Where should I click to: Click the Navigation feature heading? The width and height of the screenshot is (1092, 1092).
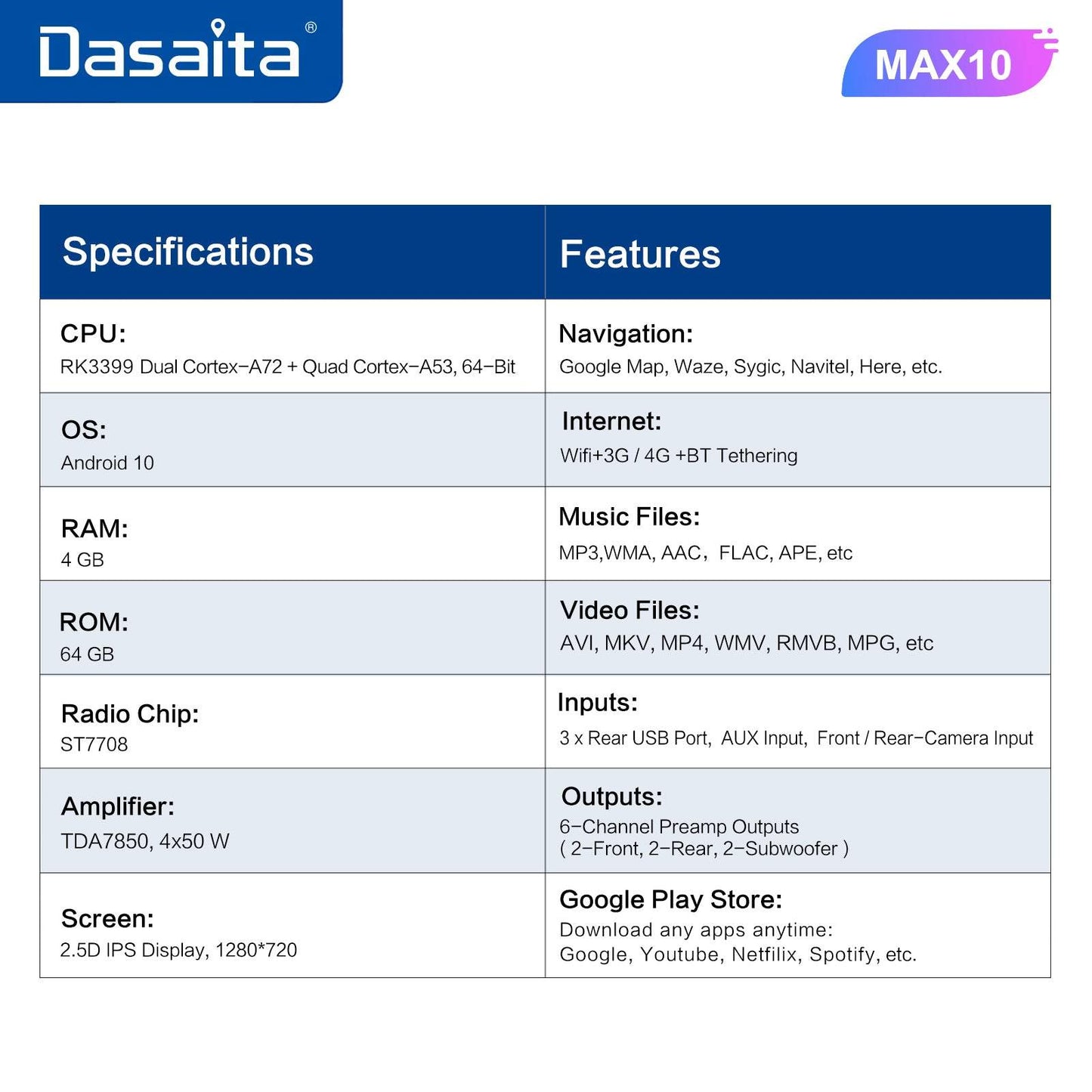(626, 333)
